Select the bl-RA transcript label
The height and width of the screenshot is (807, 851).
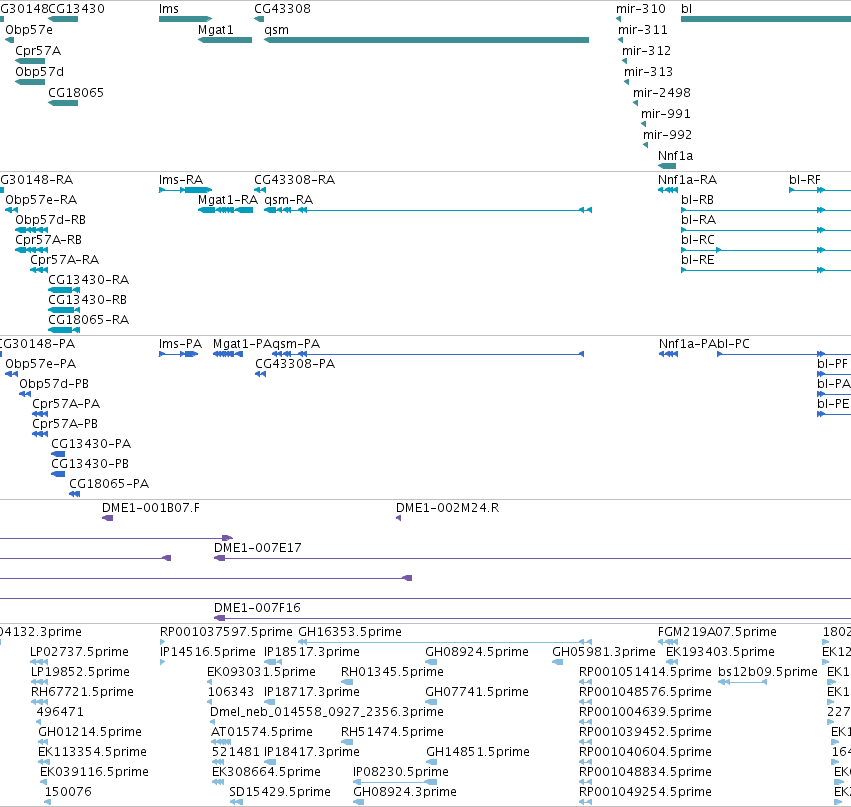click(698, 220)
